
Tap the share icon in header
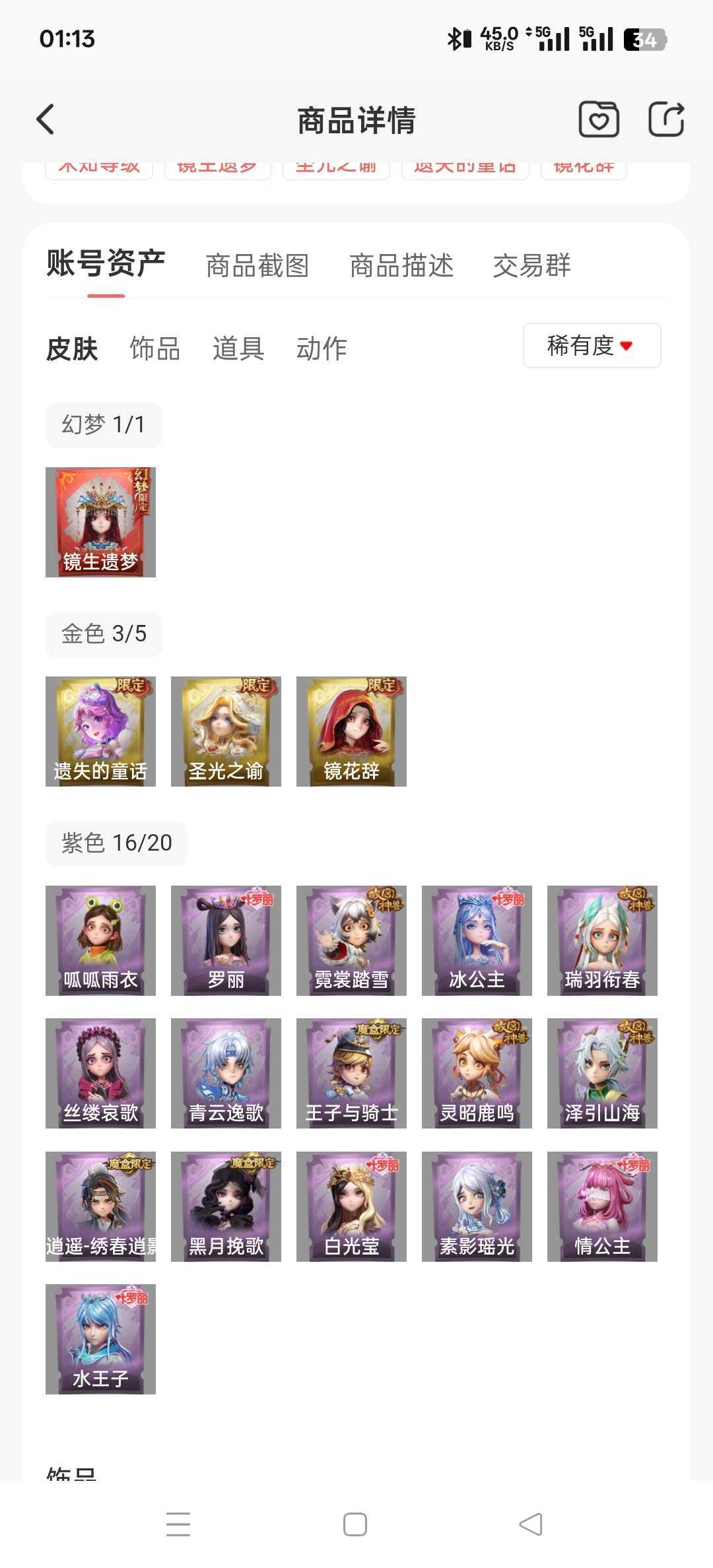(x=665, y=119)
